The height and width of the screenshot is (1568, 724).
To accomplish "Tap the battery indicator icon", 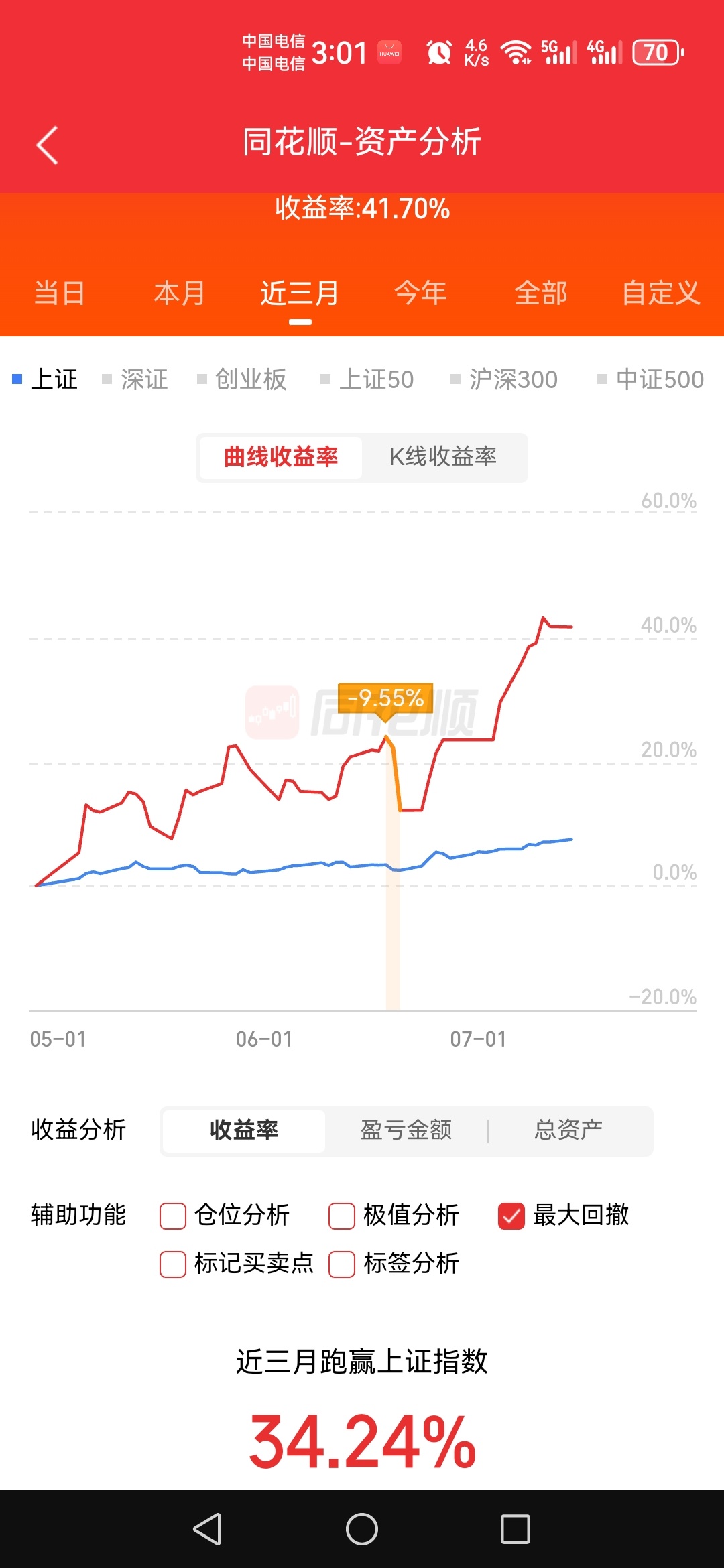I will [658, 52].
